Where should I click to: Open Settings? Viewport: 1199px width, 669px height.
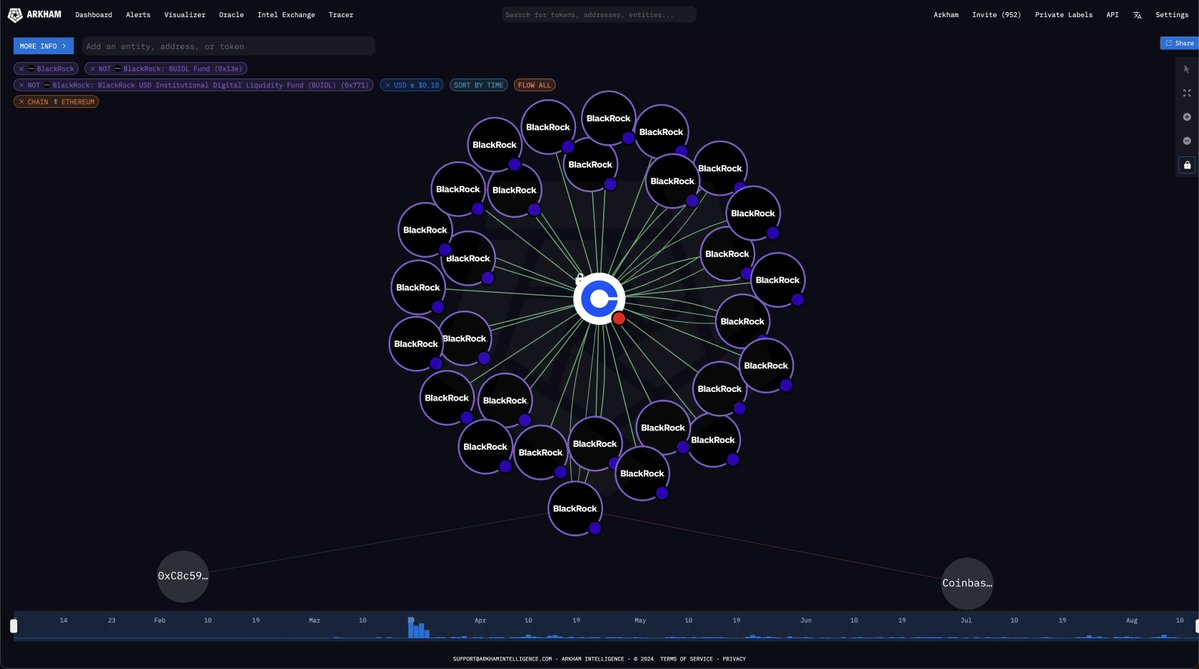coord(1171,15)
